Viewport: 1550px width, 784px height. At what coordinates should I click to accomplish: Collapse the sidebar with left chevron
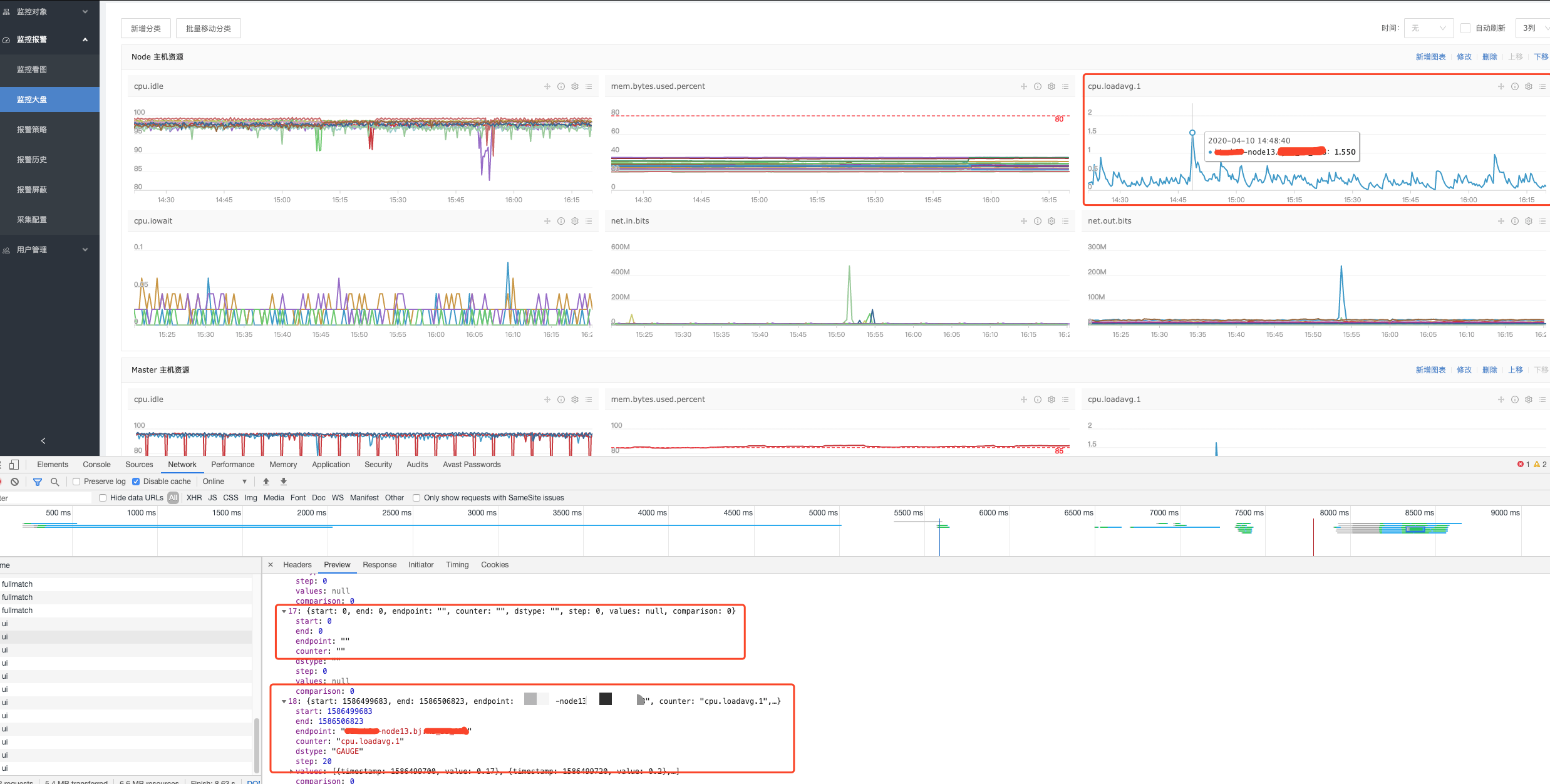tap(43, 441)
